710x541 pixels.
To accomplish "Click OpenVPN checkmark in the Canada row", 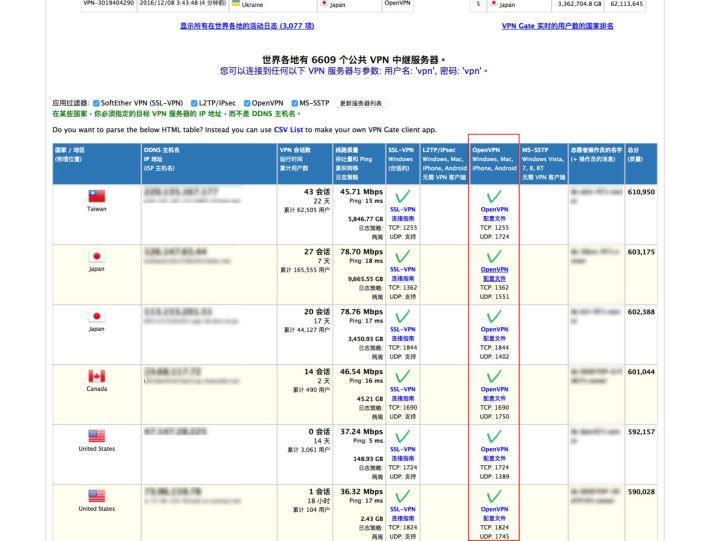I will click(x=494, y=376).
